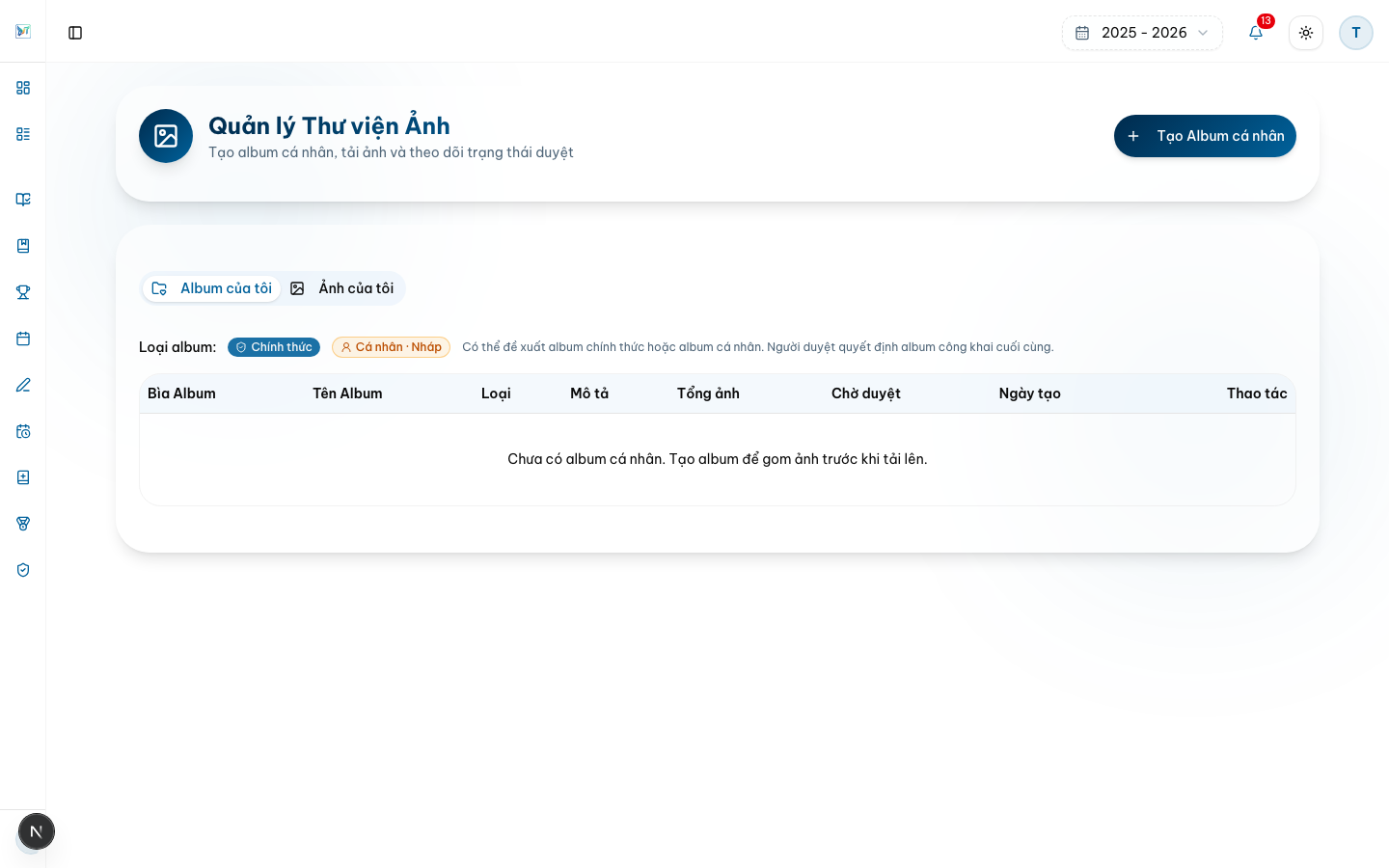
Task: Toggle light theme sun button
Action: pyautogui.click(x=1306, y=33)
